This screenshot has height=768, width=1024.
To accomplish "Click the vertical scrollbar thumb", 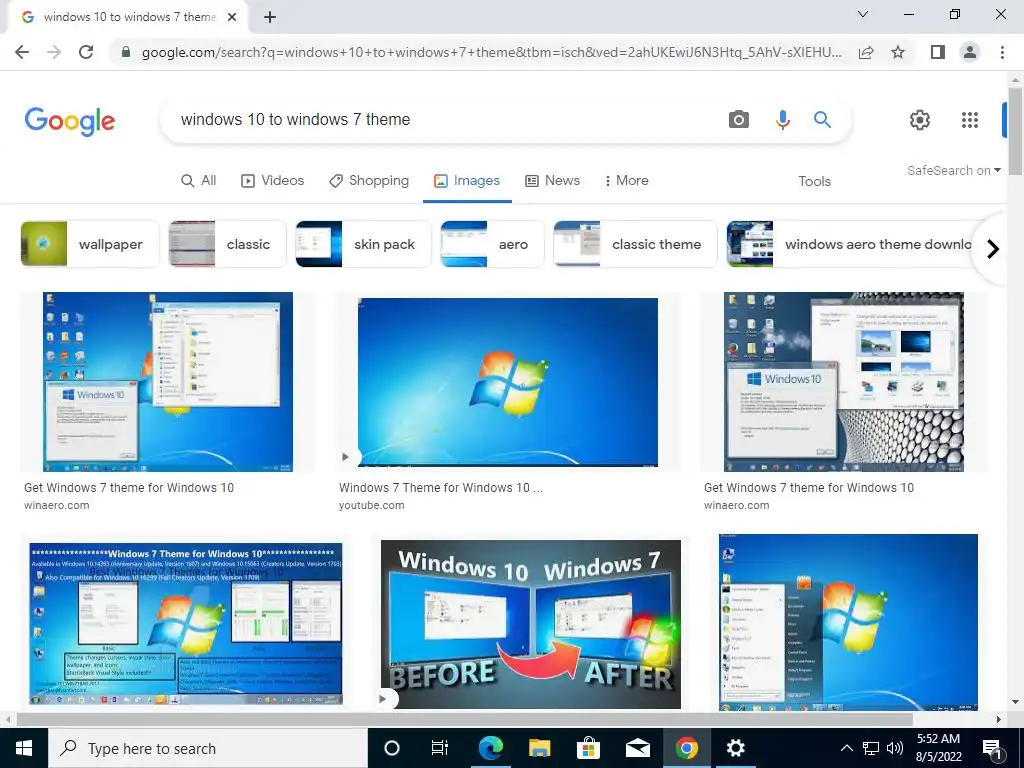I will 1015,131.
